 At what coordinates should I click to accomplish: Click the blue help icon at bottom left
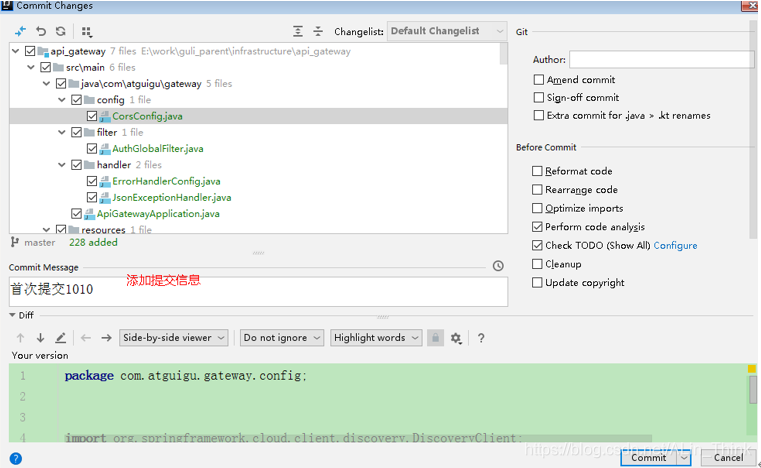[16, 458]
